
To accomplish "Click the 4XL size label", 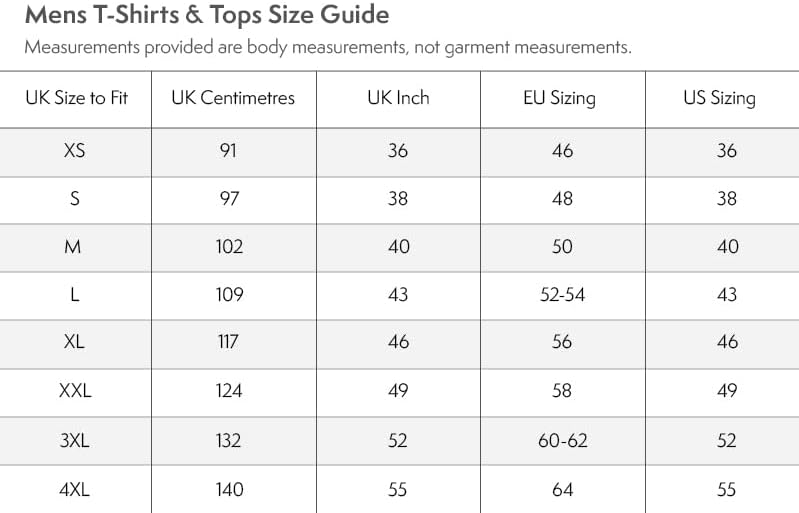I will tap(74, 490).
